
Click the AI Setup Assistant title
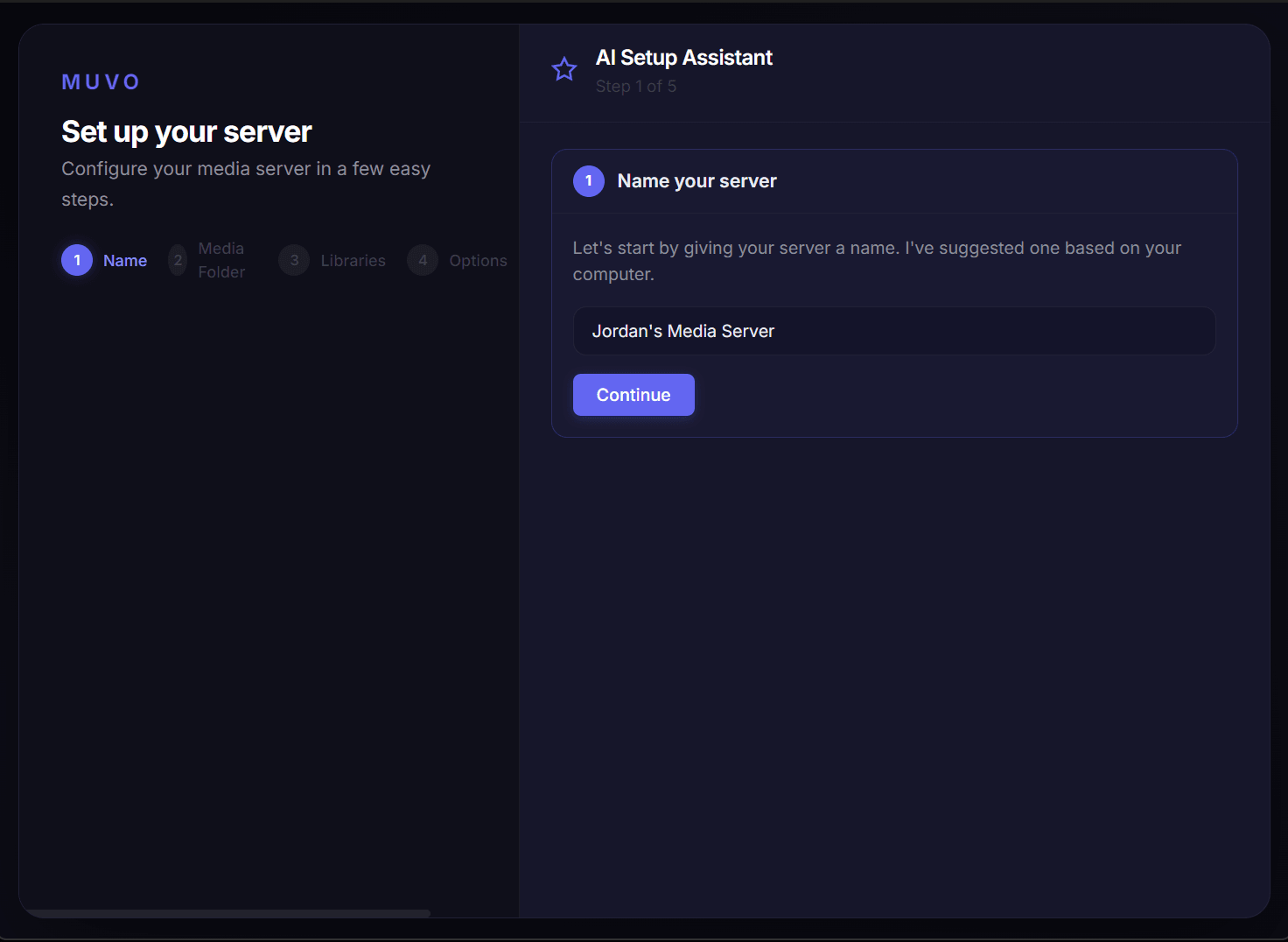click(683, 58)
